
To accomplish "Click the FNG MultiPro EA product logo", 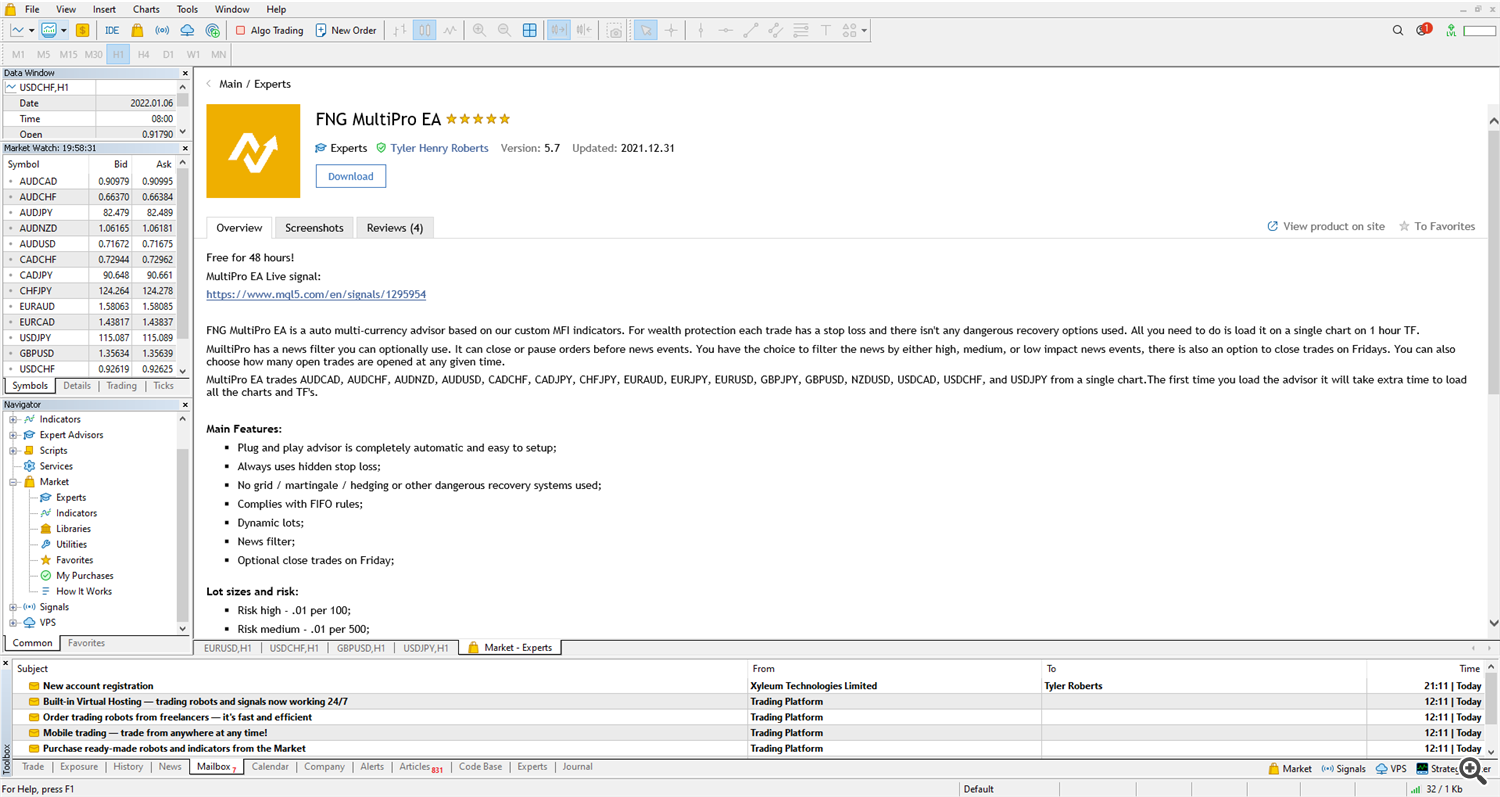I will 253,151.
